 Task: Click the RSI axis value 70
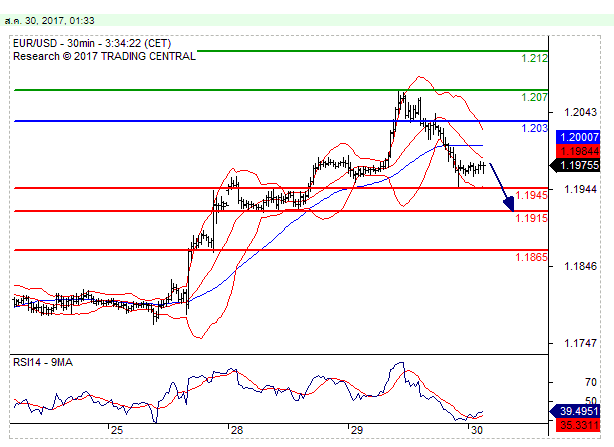coord(591,382)
